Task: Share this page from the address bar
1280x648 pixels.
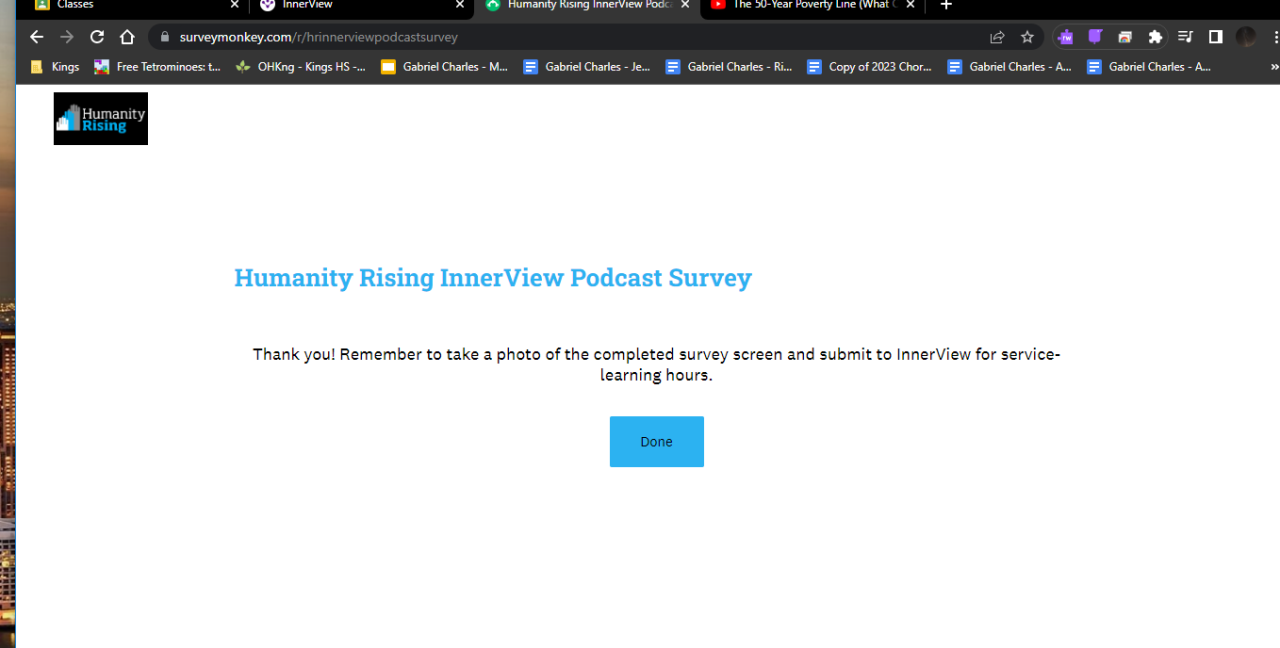Action: pos(997,37)
